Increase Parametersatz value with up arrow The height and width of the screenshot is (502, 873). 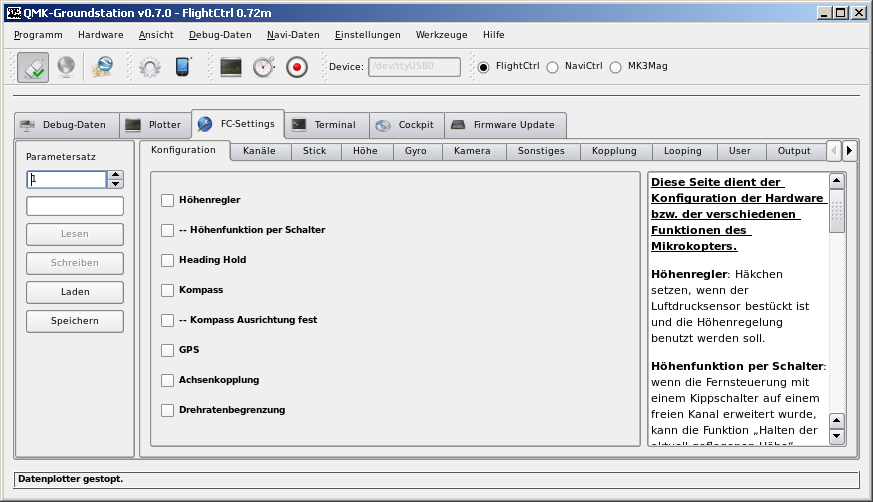point(116,175)
